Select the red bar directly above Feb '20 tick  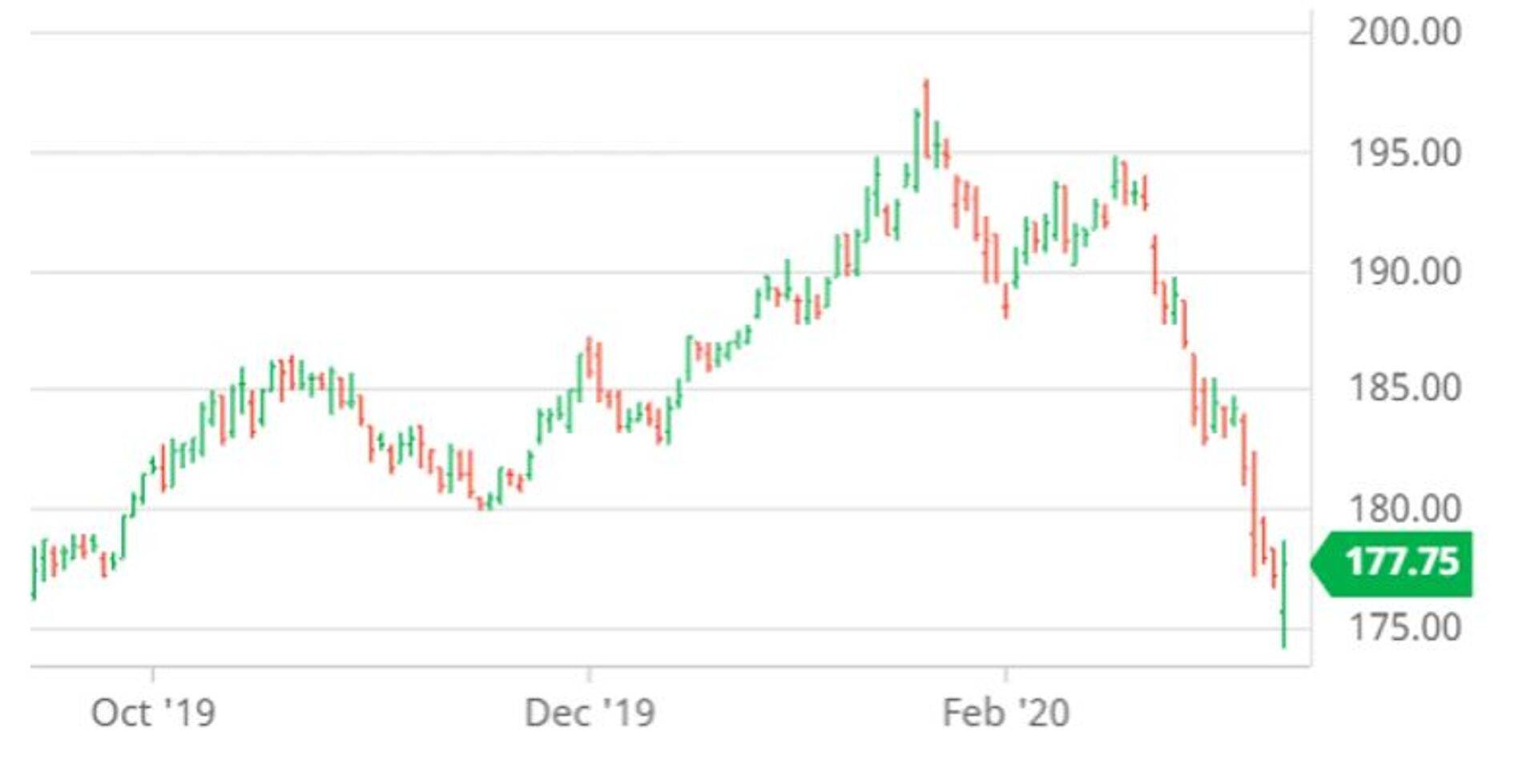1006,300
